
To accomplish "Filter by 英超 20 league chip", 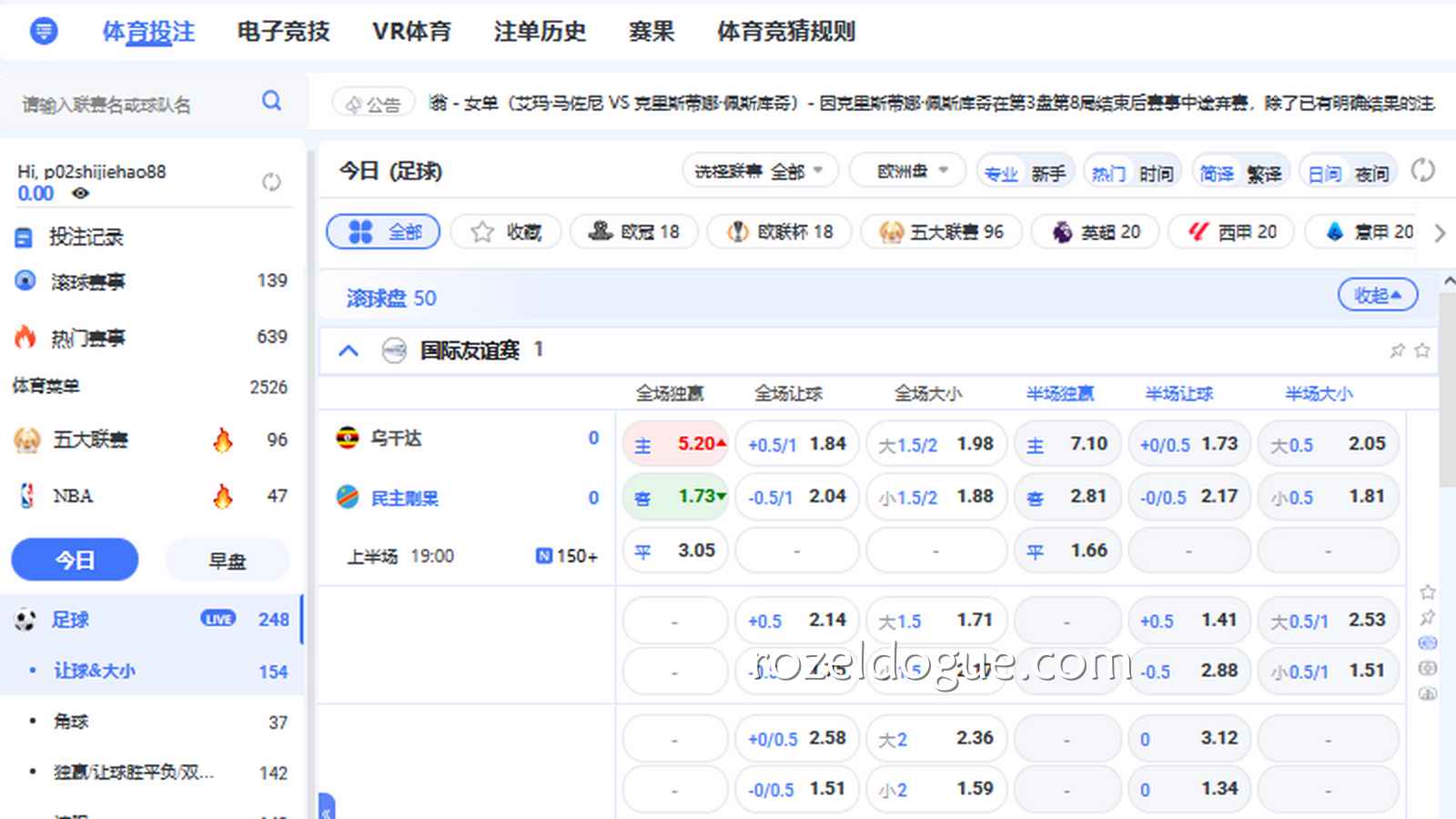I will 1096,232.
